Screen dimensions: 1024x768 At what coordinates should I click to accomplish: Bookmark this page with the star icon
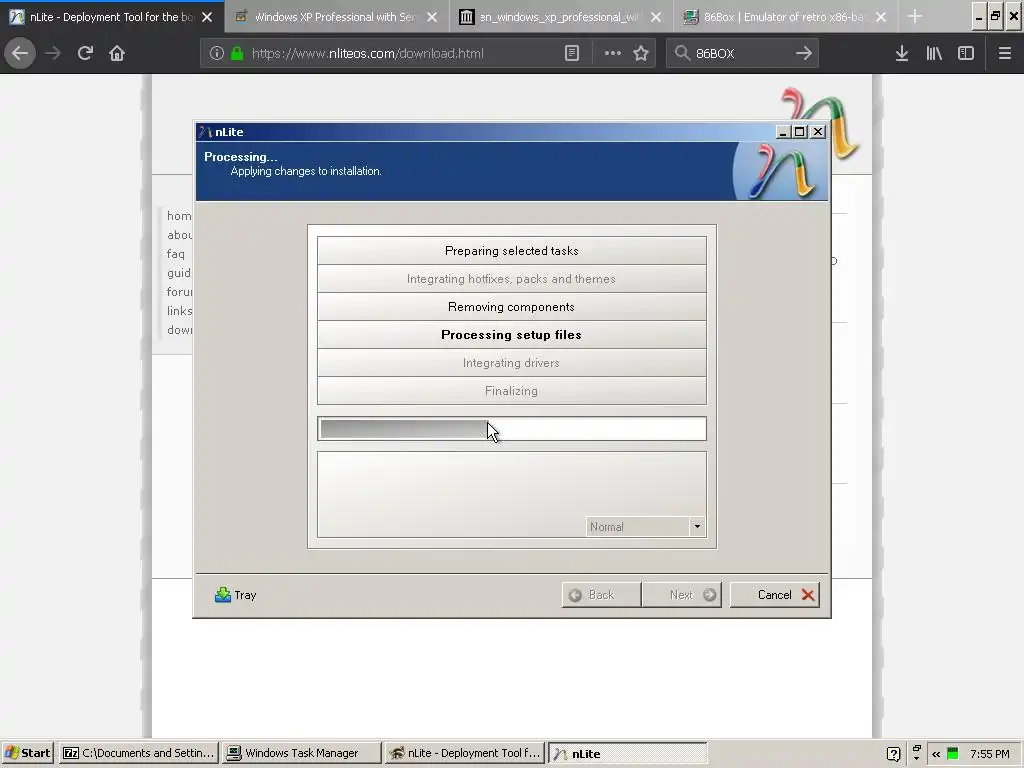(x=641, y=54)
